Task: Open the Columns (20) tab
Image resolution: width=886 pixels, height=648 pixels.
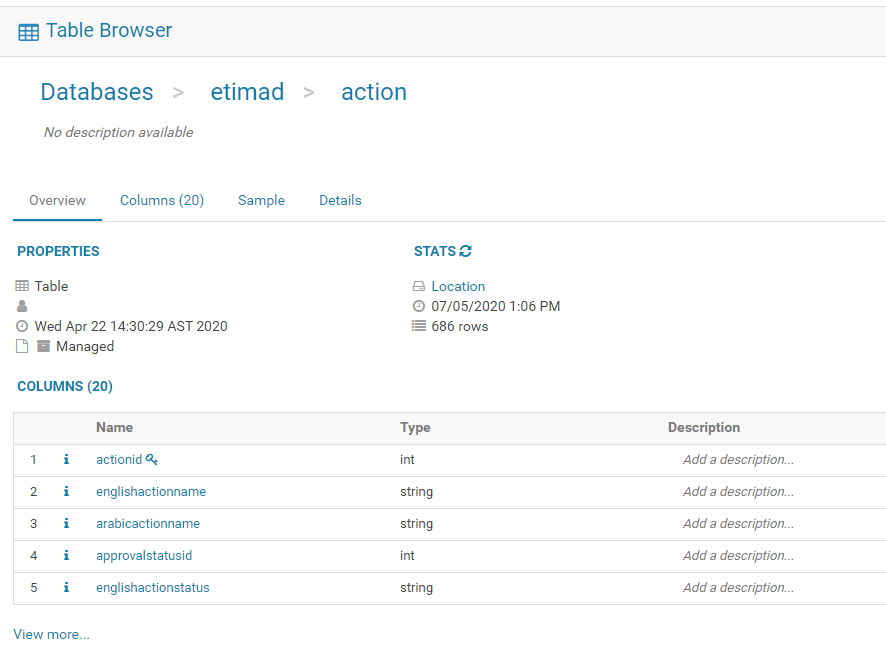Action: pos(162,201)
